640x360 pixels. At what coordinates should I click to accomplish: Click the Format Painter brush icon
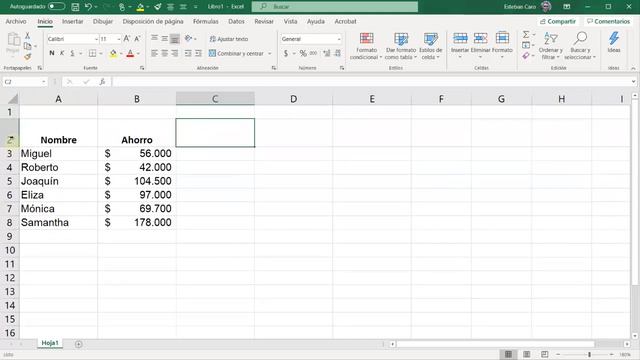(x=27, y=57)
